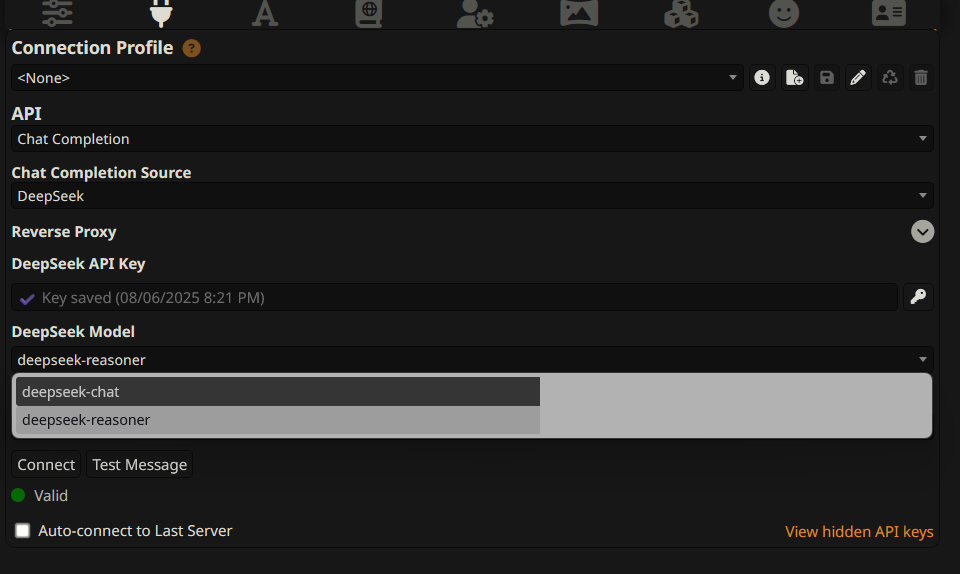Select the API connections plug icon

161,13
